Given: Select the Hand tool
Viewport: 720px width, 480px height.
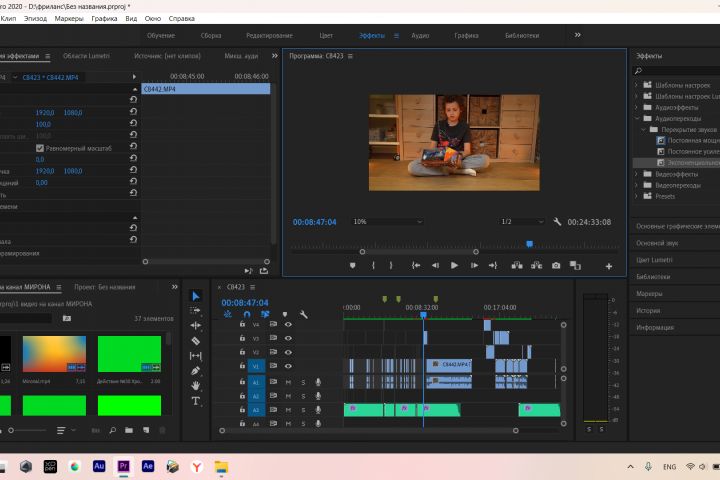Looking at the screenshot, I should tap(196, 386).
